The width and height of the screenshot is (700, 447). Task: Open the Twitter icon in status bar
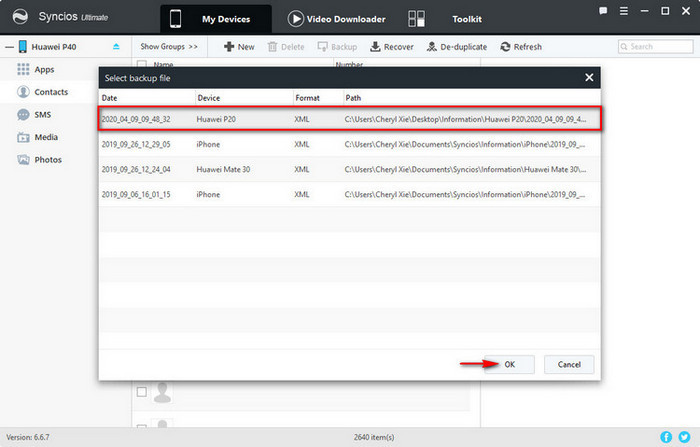point(684,437)
